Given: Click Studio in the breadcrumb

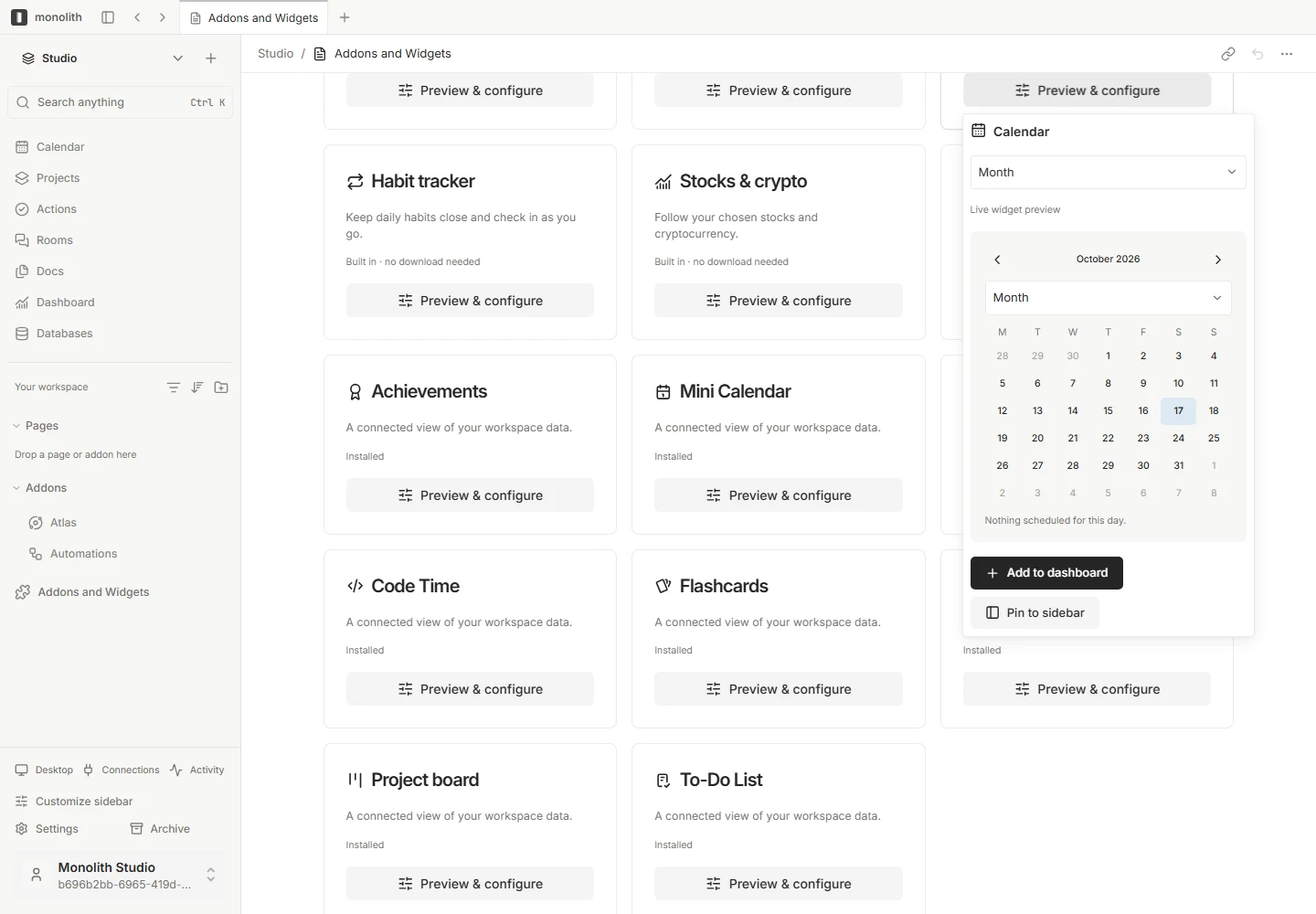Looking at the screenshot, I should pyautogui.click(x=275, y=54).
